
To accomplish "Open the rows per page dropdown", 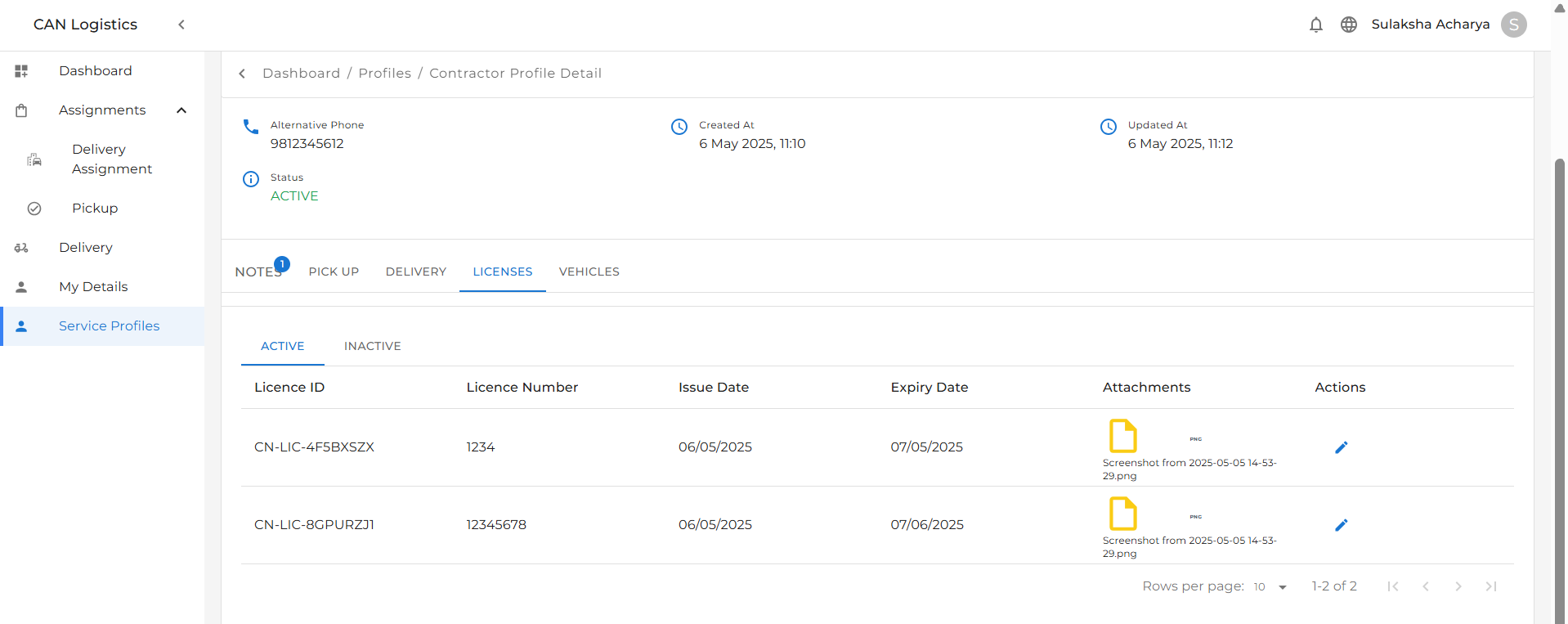I will (1270, 587).
